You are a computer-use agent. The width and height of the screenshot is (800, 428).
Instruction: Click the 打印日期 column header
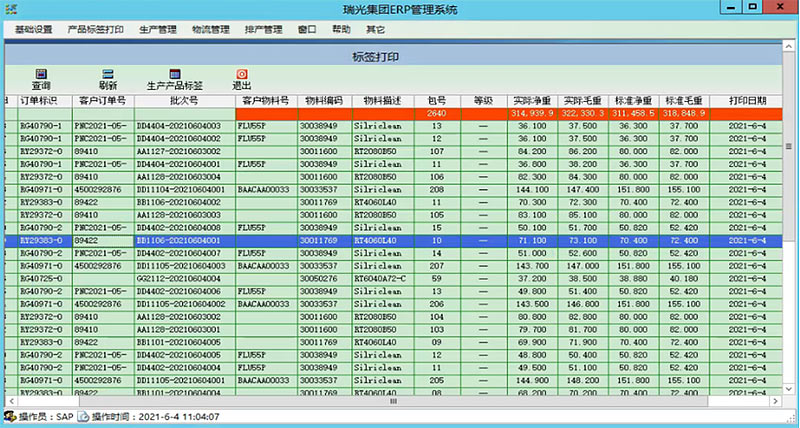(748, 101)
